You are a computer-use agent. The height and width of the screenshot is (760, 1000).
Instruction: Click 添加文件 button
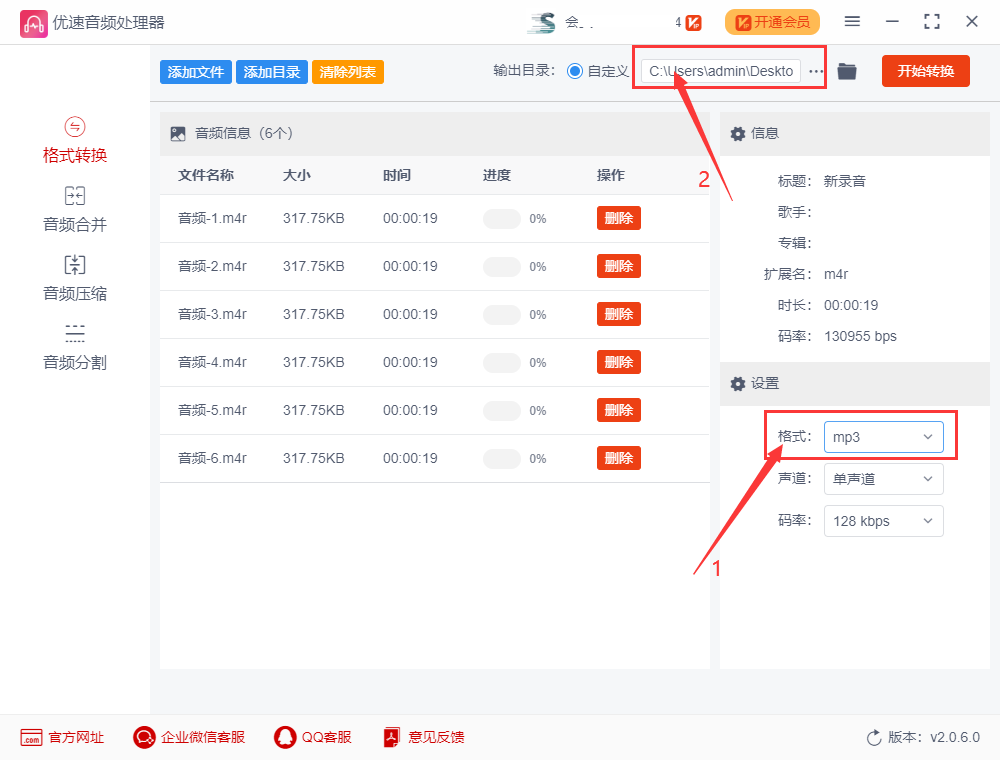point(196,72)
